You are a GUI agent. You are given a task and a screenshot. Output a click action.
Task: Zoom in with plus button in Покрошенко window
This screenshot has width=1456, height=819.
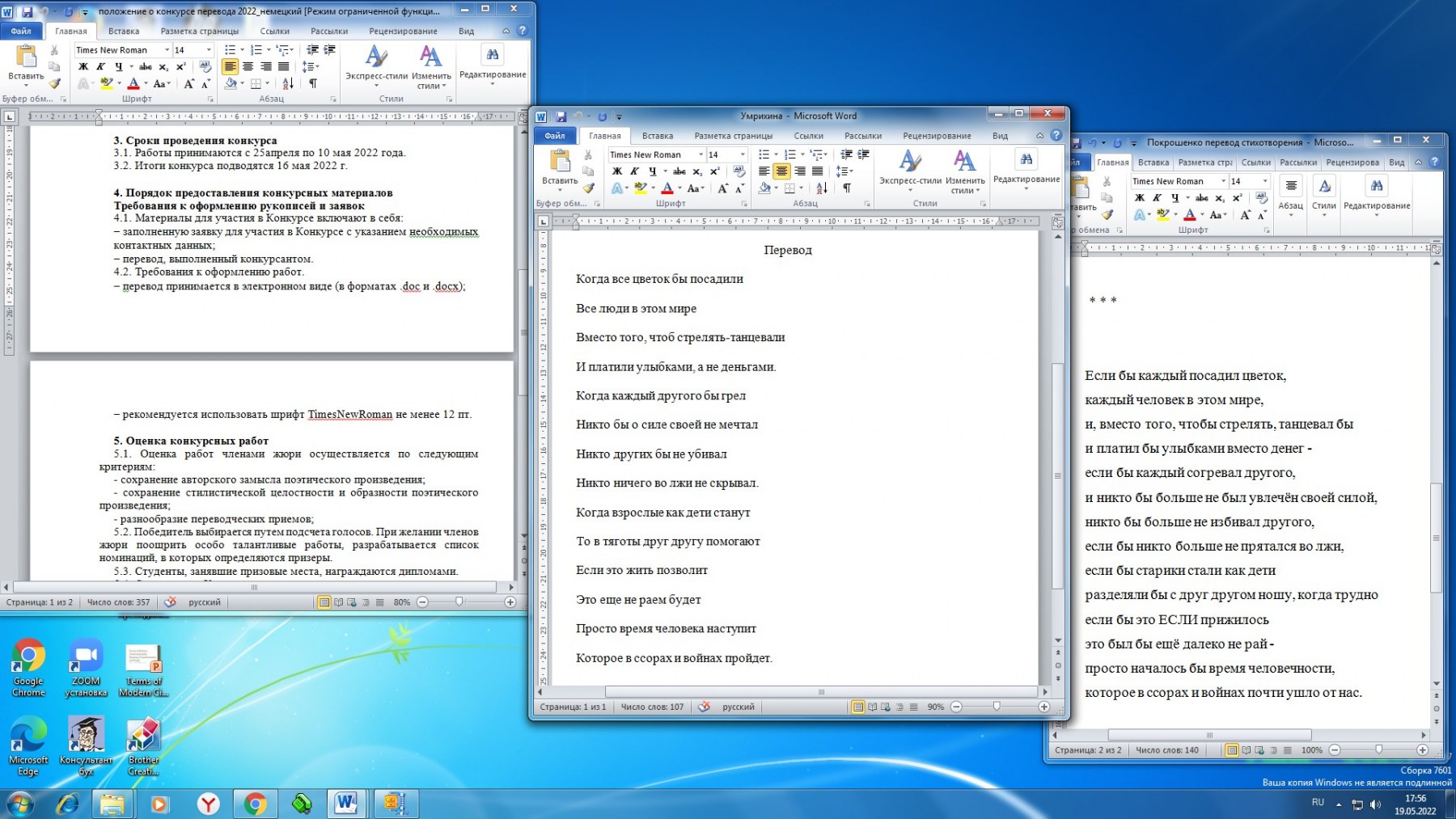point(1422,750)
